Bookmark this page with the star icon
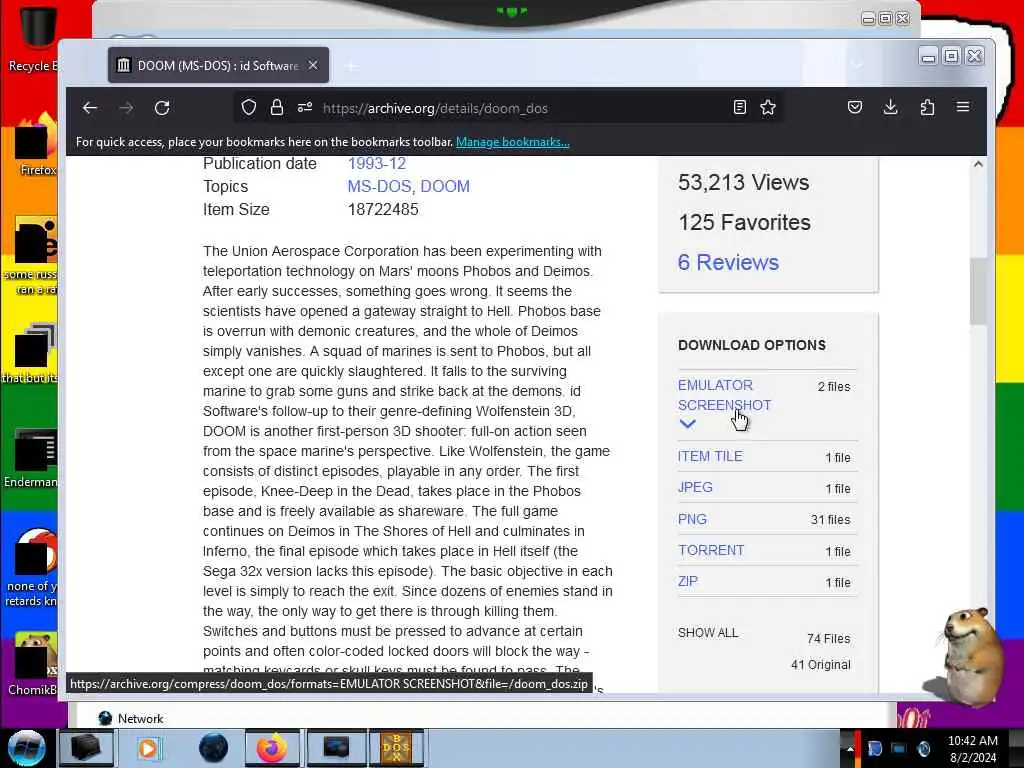Image resolution: width=1024 pixels, height=768 pixels. (x=768, y=108)
